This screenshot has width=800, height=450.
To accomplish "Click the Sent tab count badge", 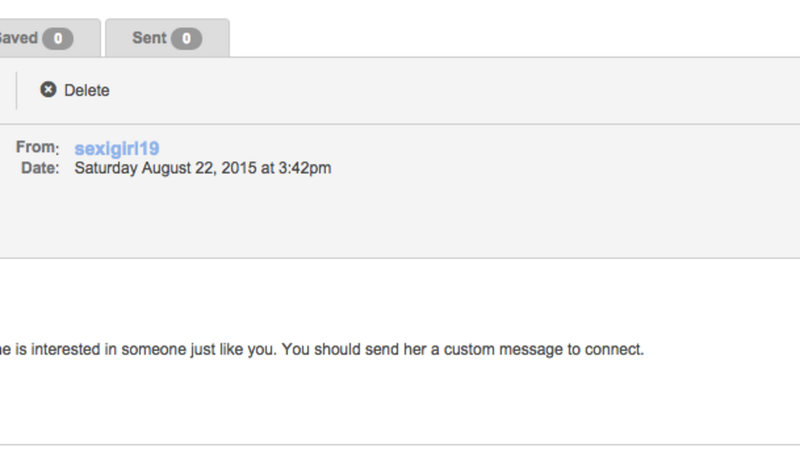I will pos(186,39).
